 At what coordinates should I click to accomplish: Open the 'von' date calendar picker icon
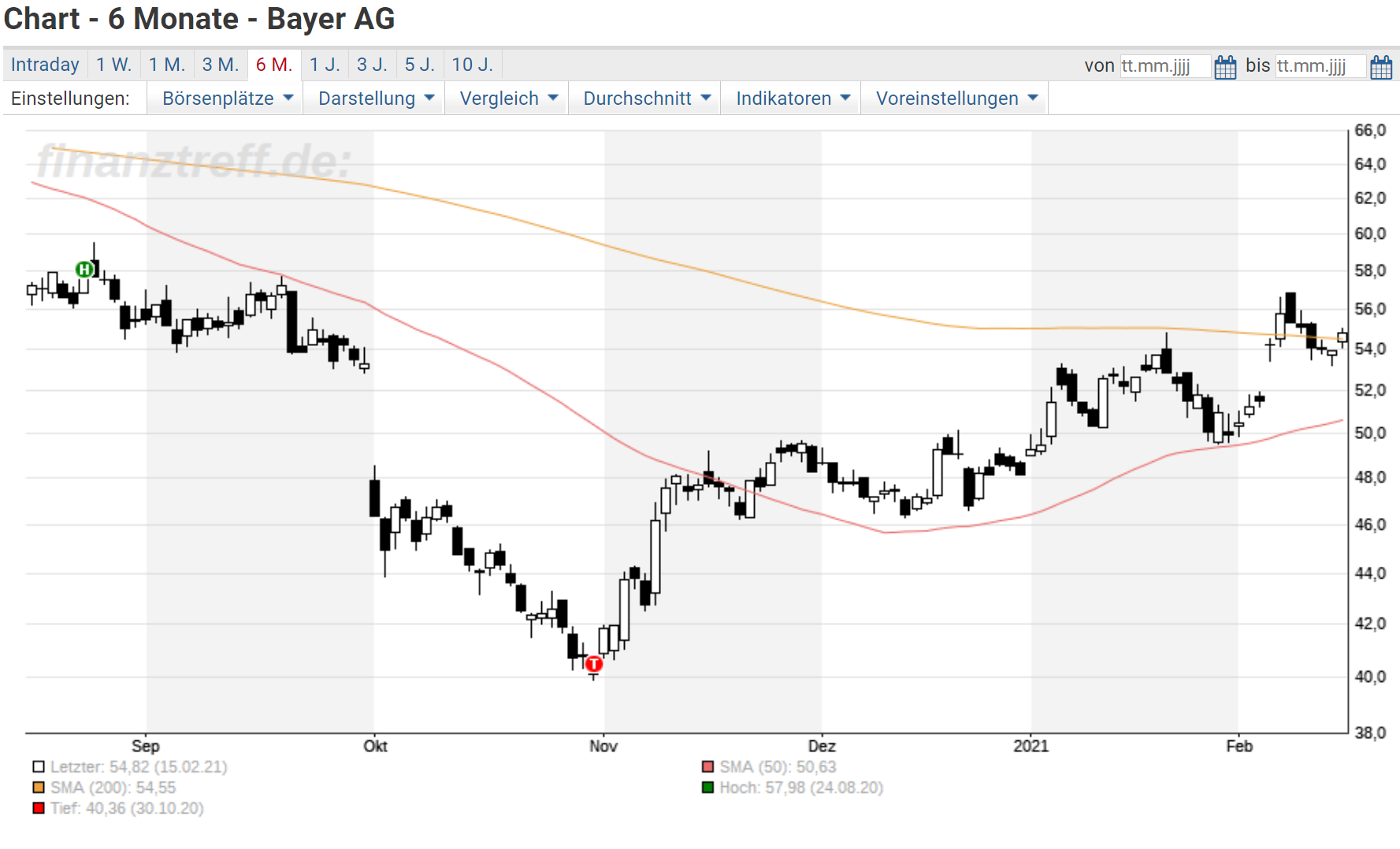[x=1225, y=67]
